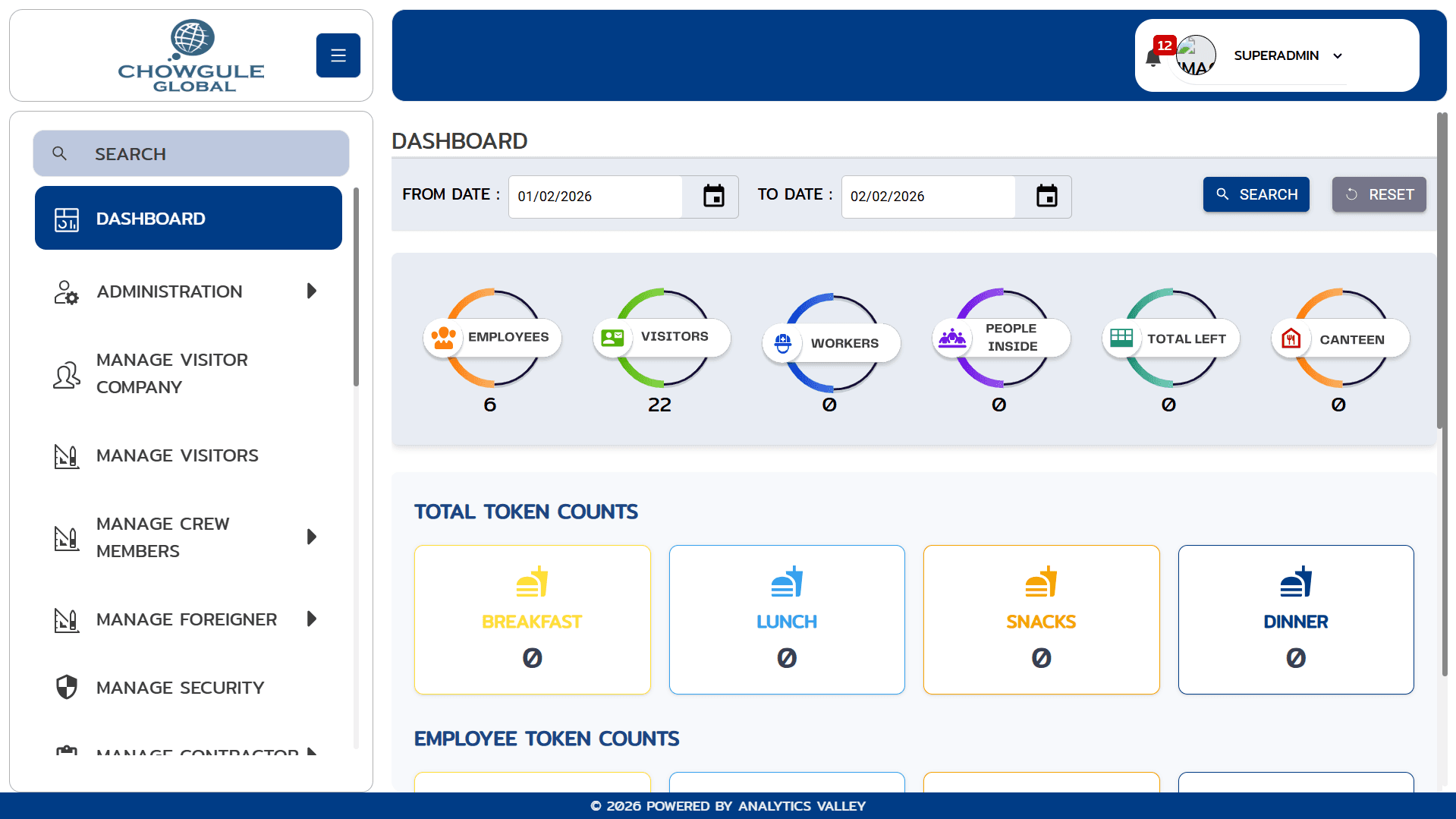Click the To Date input field
1456x819 pixels.
click(929, 197)
